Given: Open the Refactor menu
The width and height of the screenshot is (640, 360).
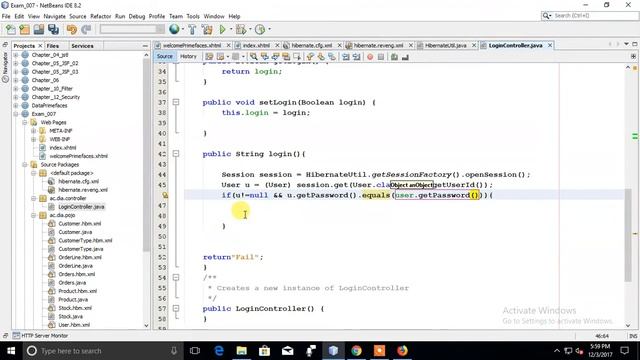Looking at the screenshot, I should point(100,16).
